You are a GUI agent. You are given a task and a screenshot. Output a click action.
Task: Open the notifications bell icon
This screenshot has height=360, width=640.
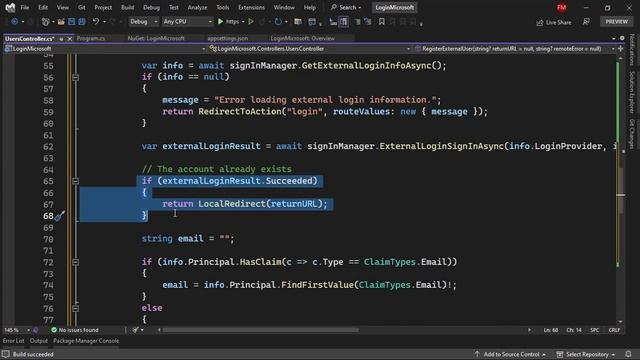tap(628, 354)
